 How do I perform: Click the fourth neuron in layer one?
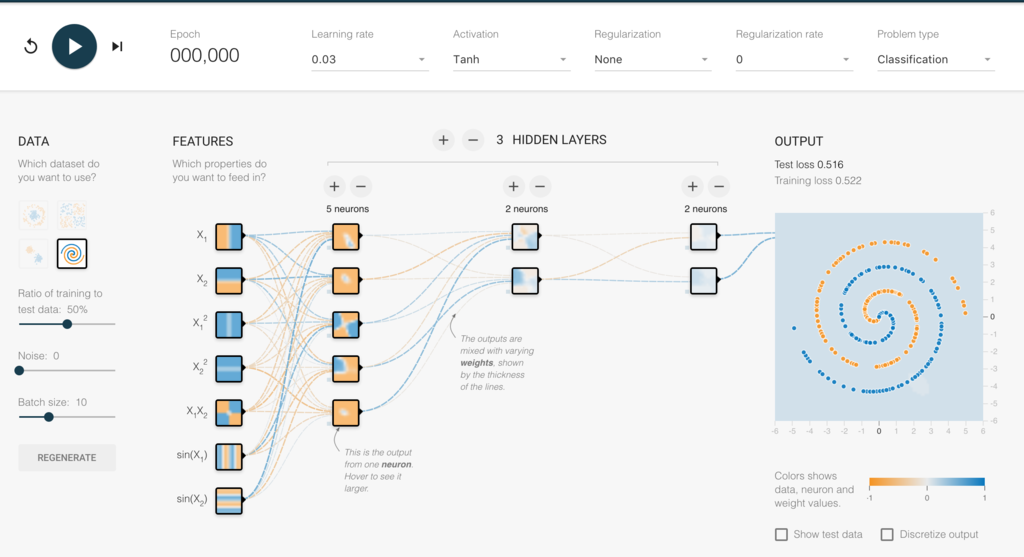345,368
